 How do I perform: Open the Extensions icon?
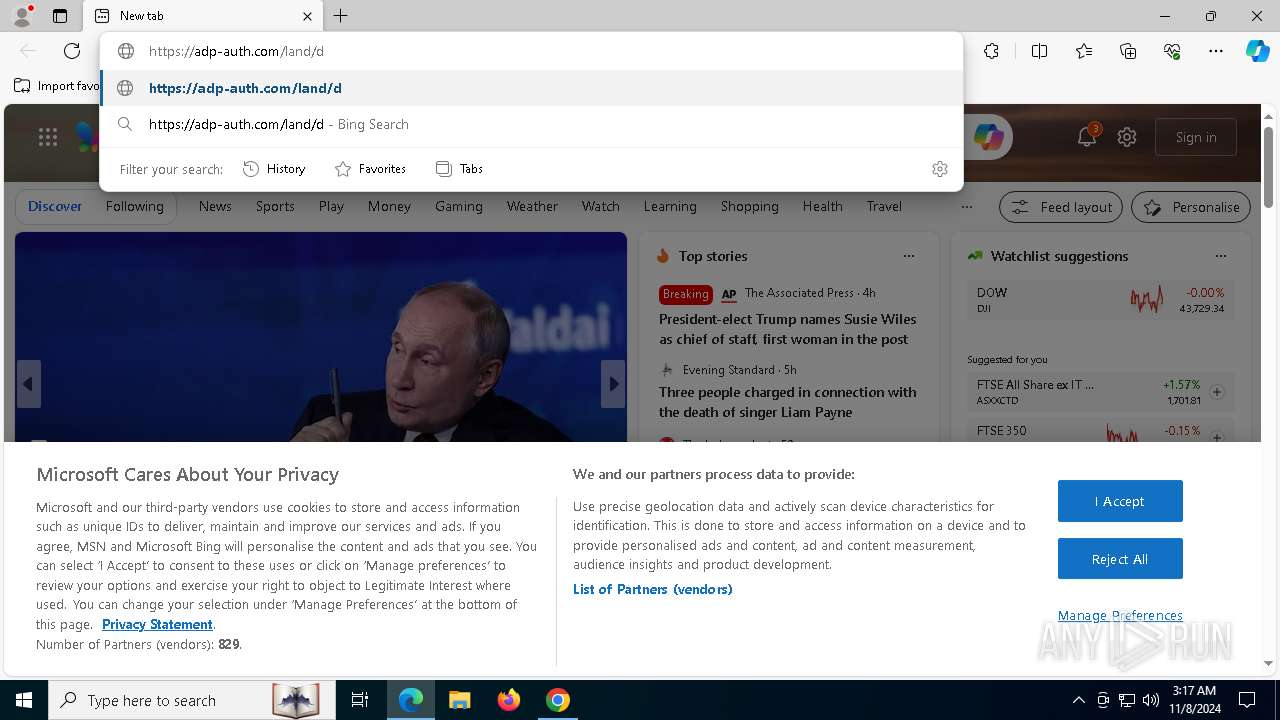[x=991, y=51]
